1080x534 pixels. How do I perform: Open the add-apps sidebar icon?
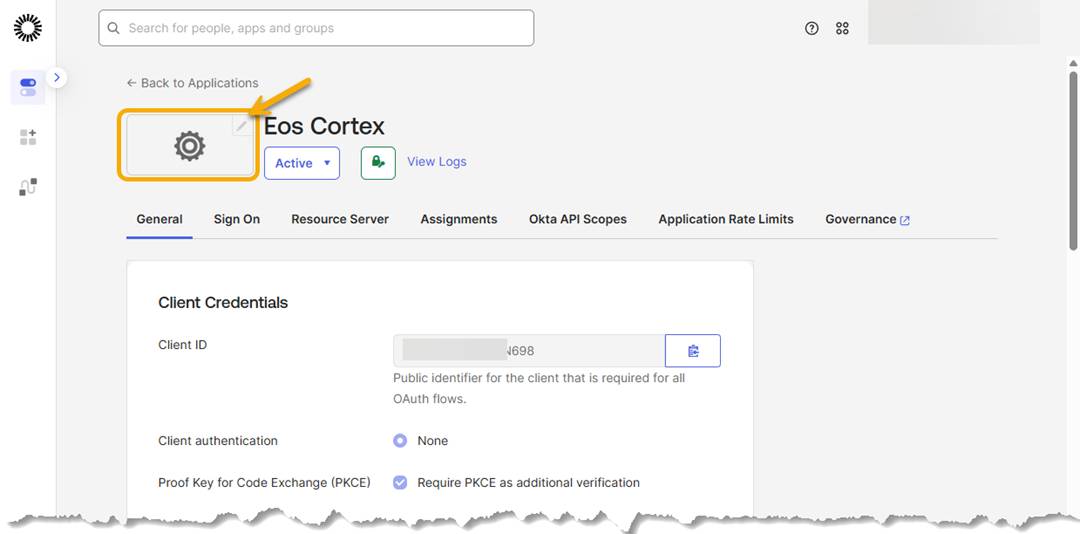[x=28, y=136]
